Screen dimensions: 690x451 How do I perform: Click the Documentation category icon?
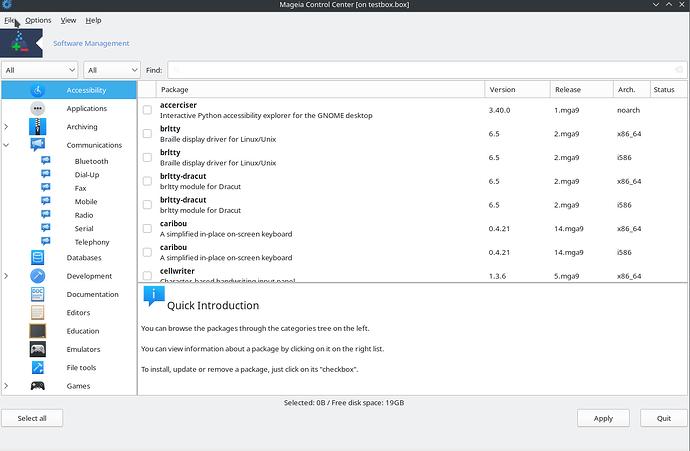37,294
